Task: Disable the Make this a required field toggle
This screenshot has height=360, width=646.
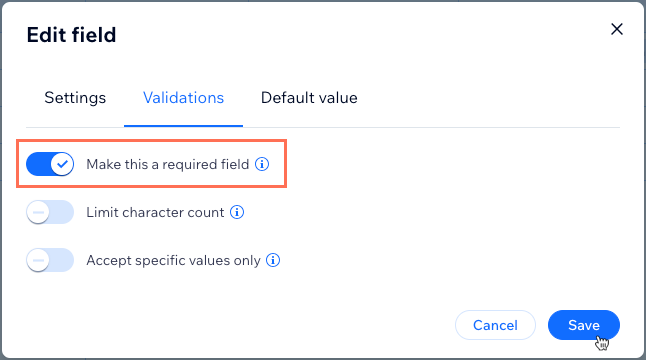Action: 50,164
